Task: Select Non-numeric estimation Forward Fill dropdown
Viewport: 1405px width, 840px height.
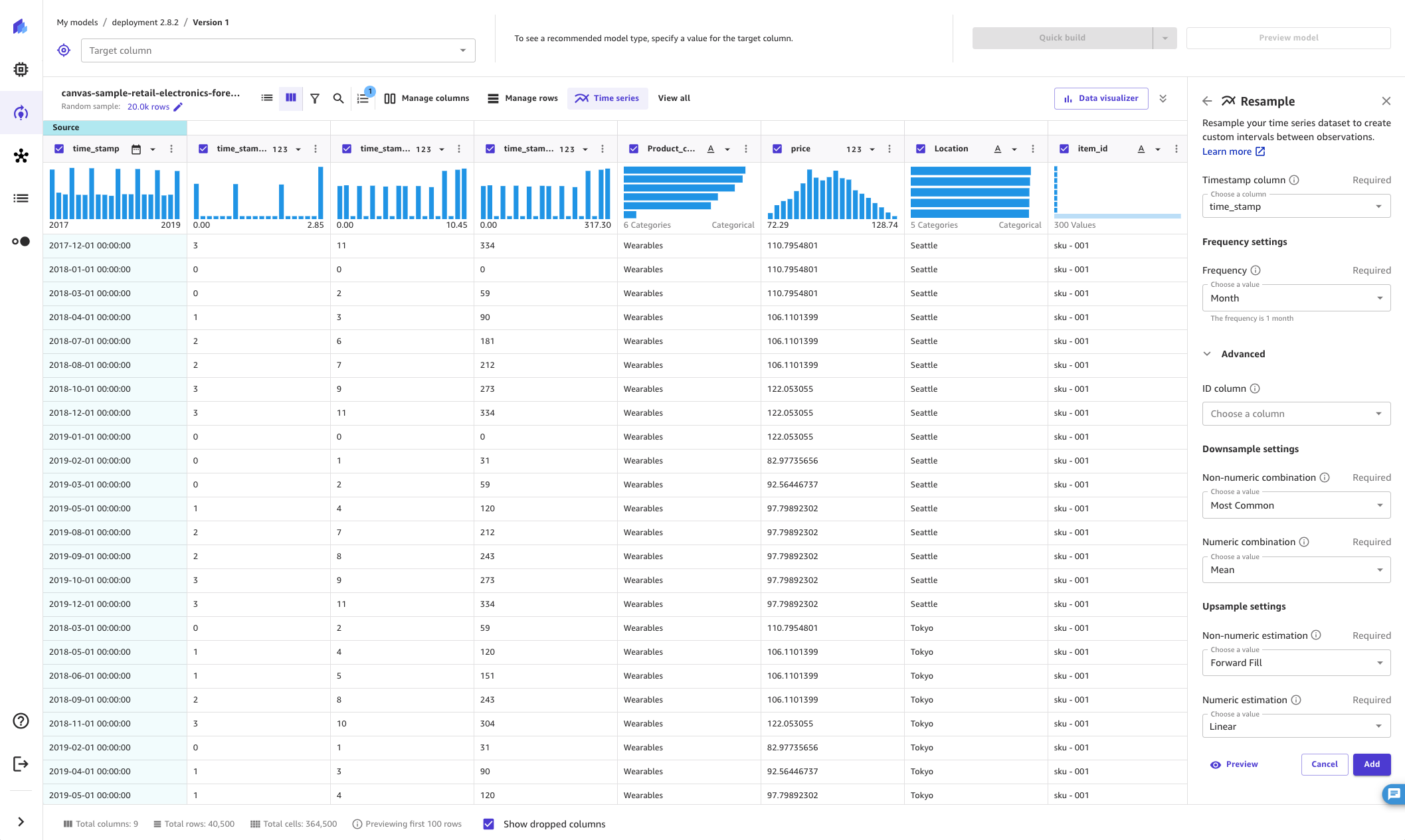Action: [x=1296, y=662]
